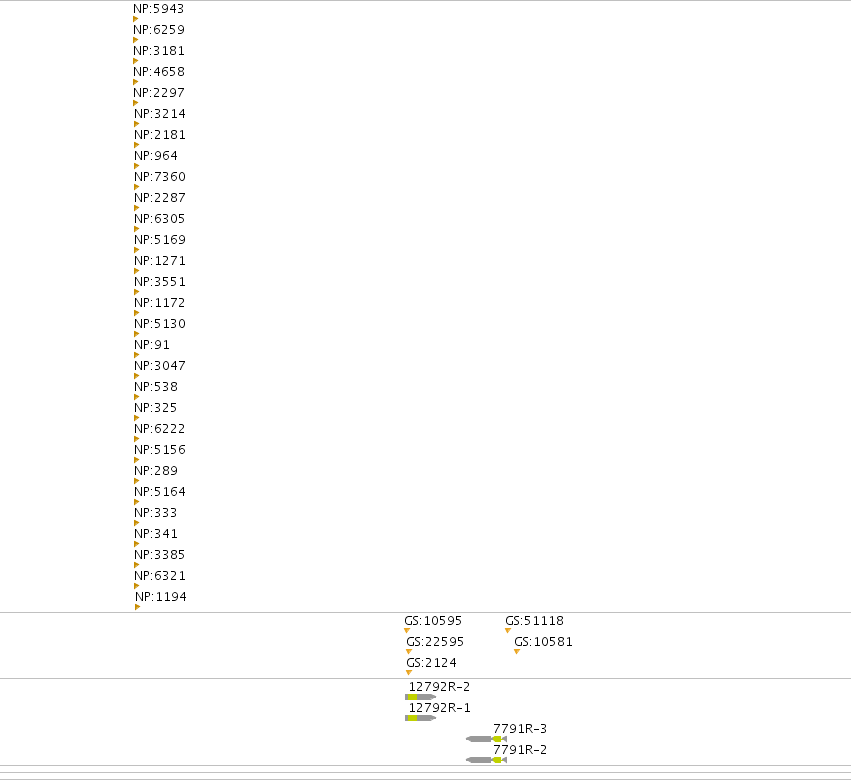Select the 7791R-2 label

(x=520, y=750)
